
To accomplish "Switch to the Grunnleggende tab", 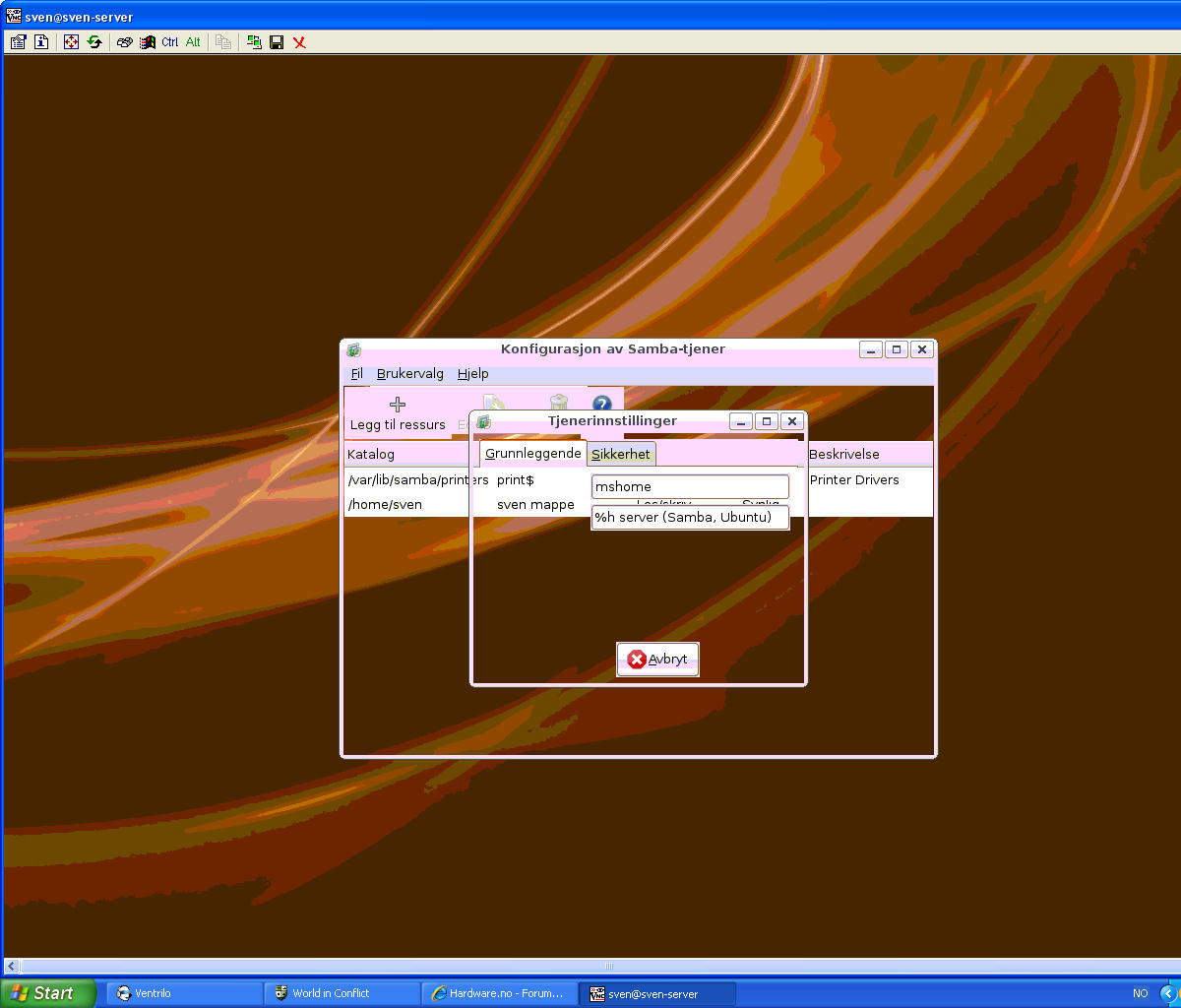I will pyautogui.click(x=533, y=454).
